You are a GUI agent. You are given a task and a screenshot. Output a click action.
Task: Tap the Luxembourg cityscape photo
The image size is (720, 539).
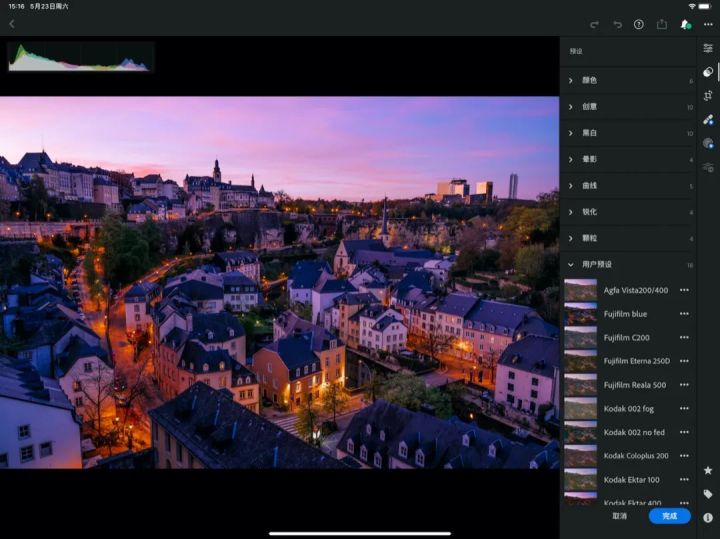(279, 282)
